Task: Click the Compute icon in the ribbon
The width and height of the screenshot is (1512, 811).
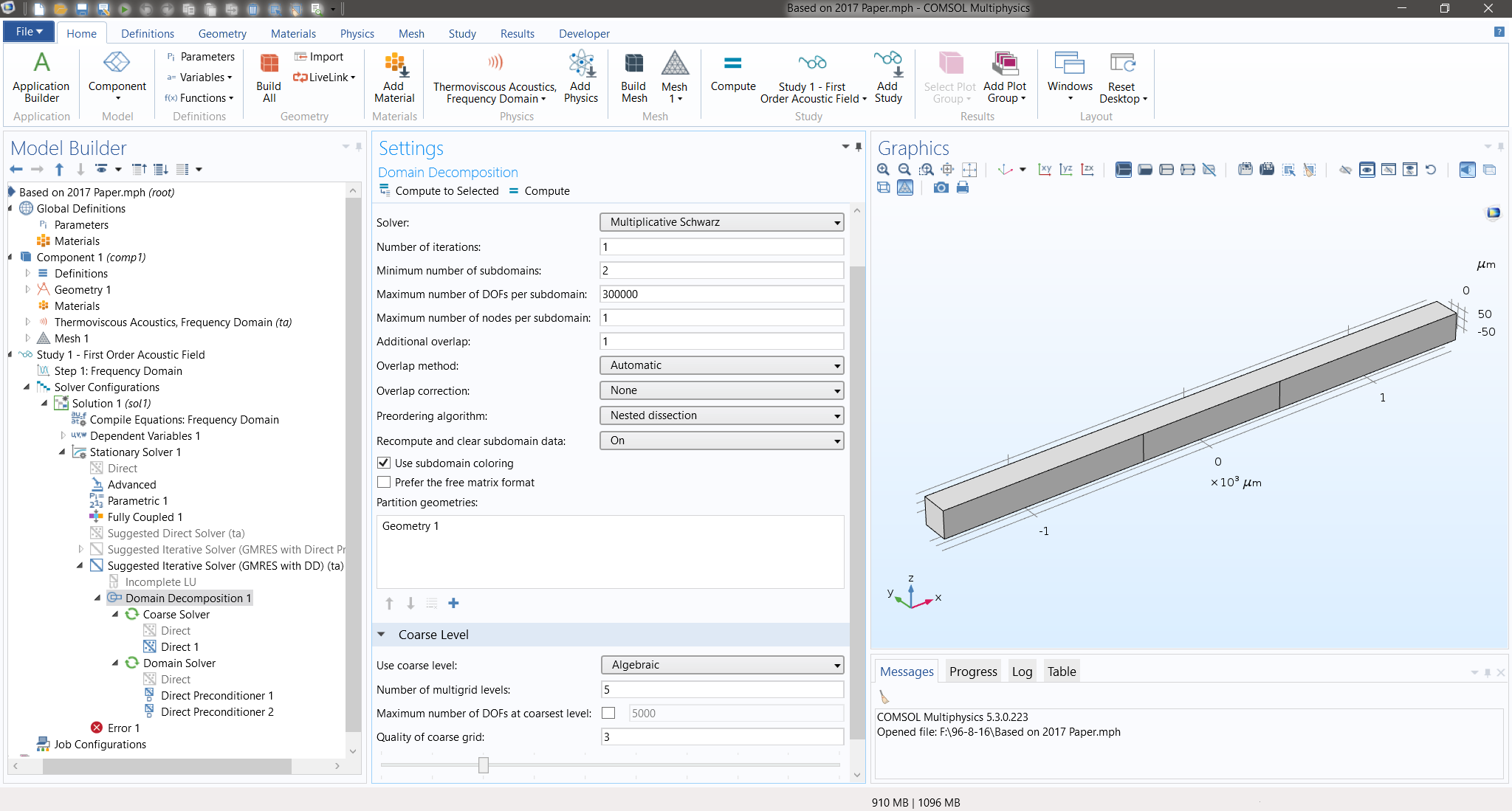Action: [732, 72]
